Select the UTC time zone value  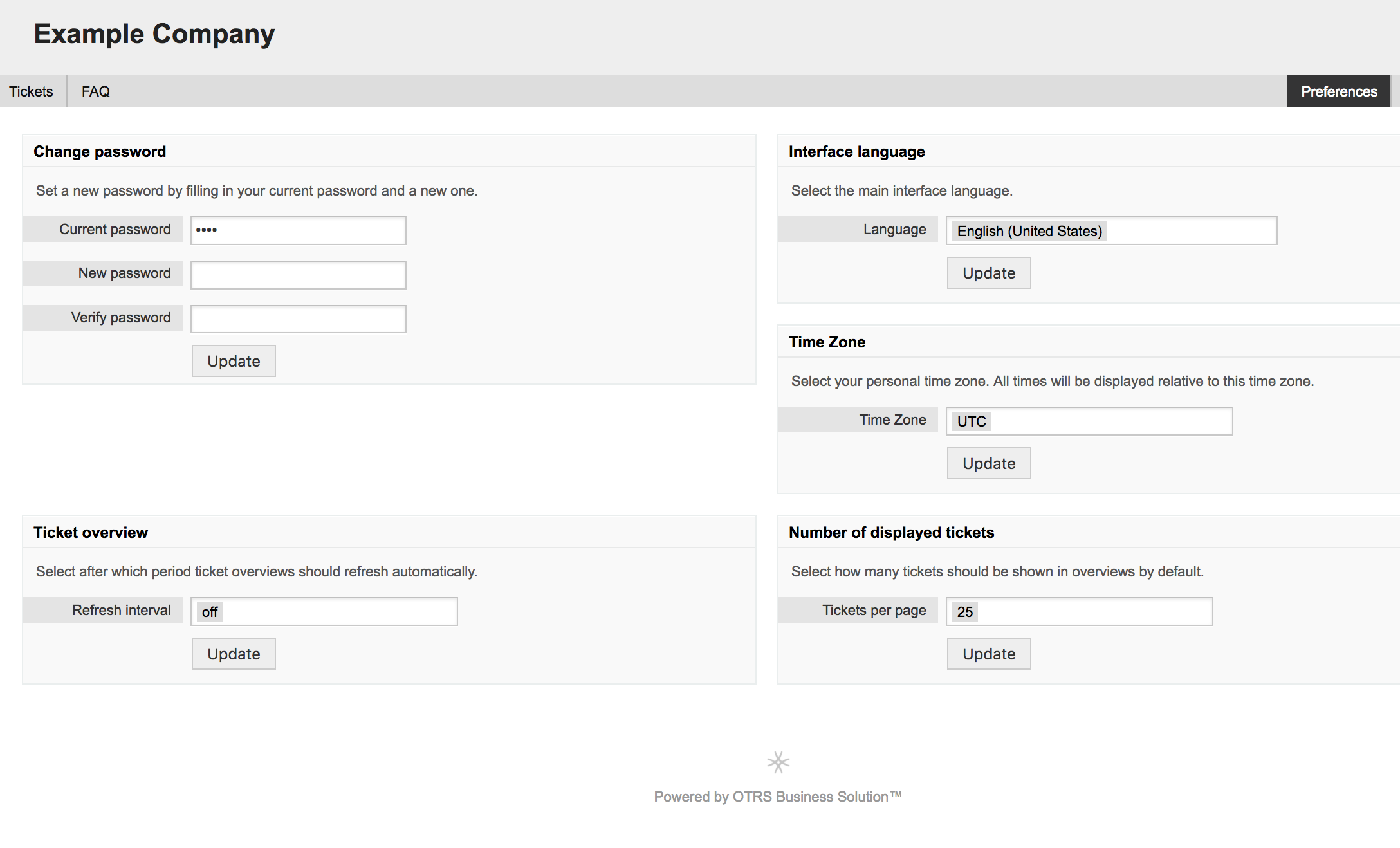pos(971,421)
